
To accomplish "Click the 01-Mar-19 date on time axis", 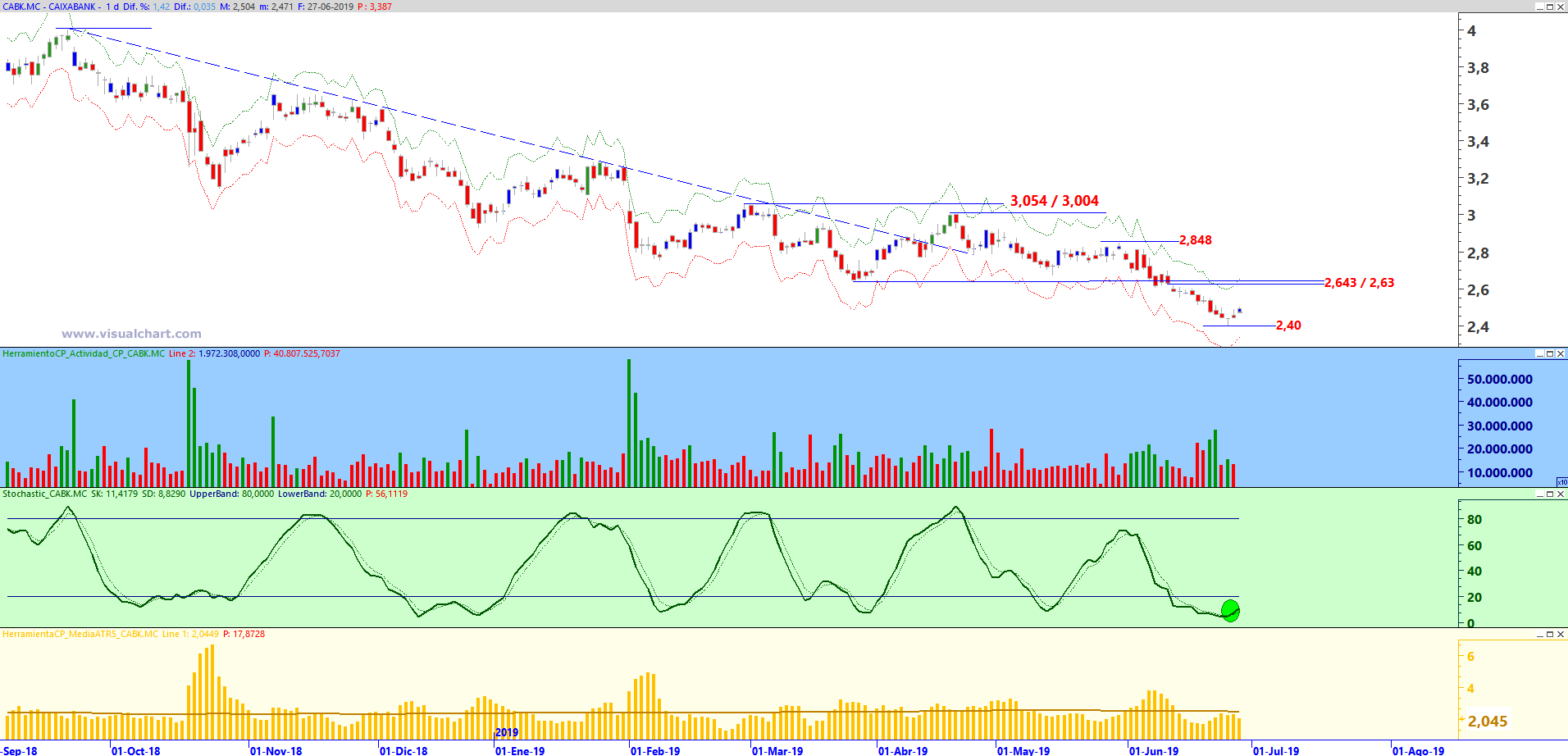I will [x=777, y=750].
